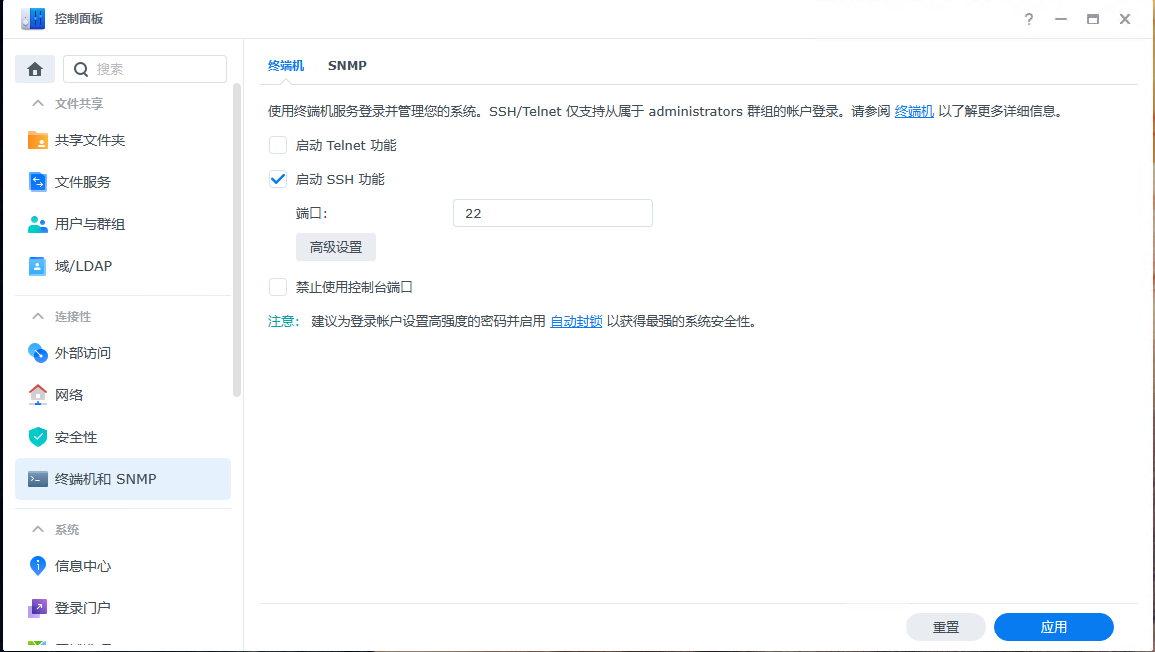Image resolution: width=1155 pixels, height=652 pixels.
Task: Click the sidebar vertical scrollbar
Action: [x=237, y=240]
